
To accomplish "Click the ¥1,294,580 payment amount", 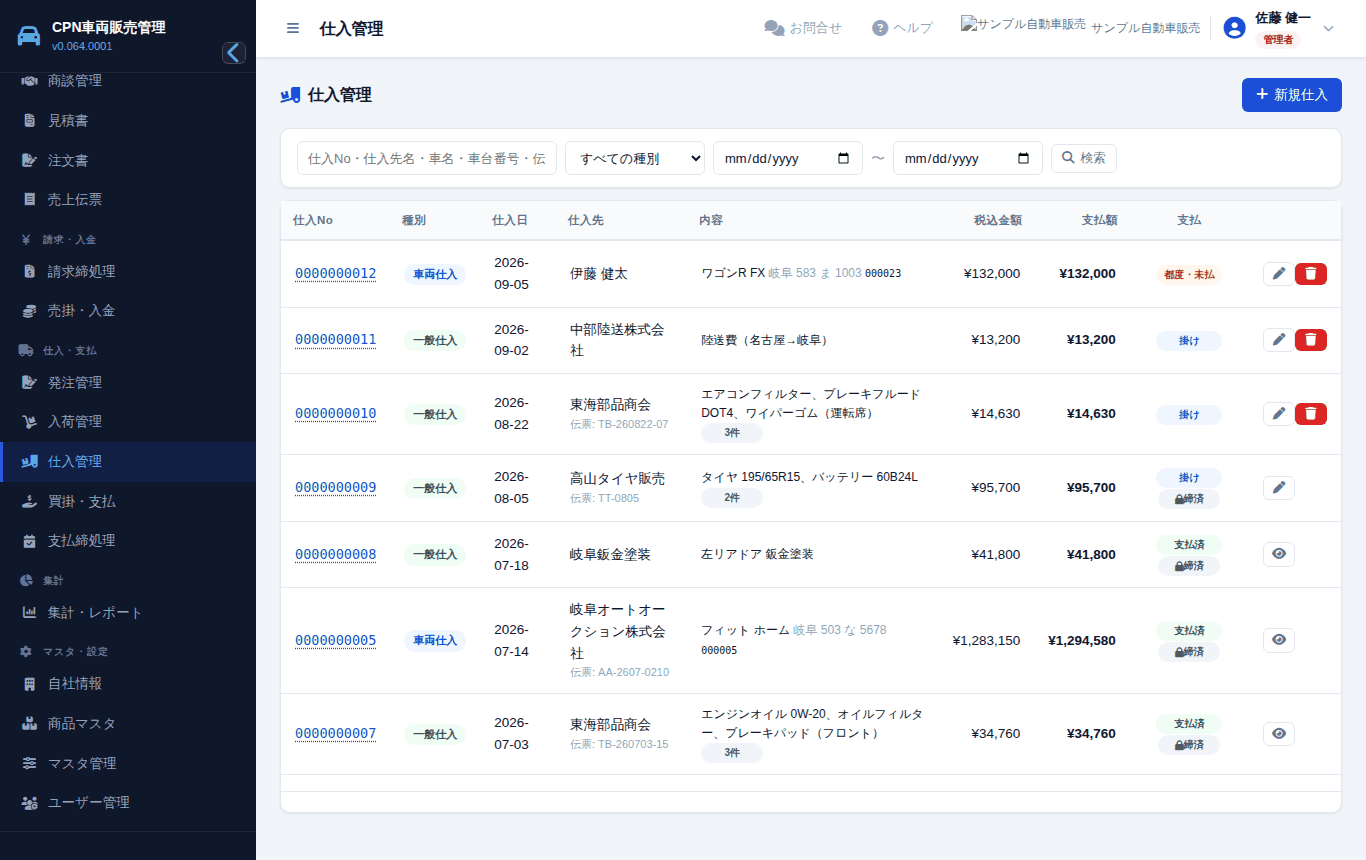I will (1082, 640).
